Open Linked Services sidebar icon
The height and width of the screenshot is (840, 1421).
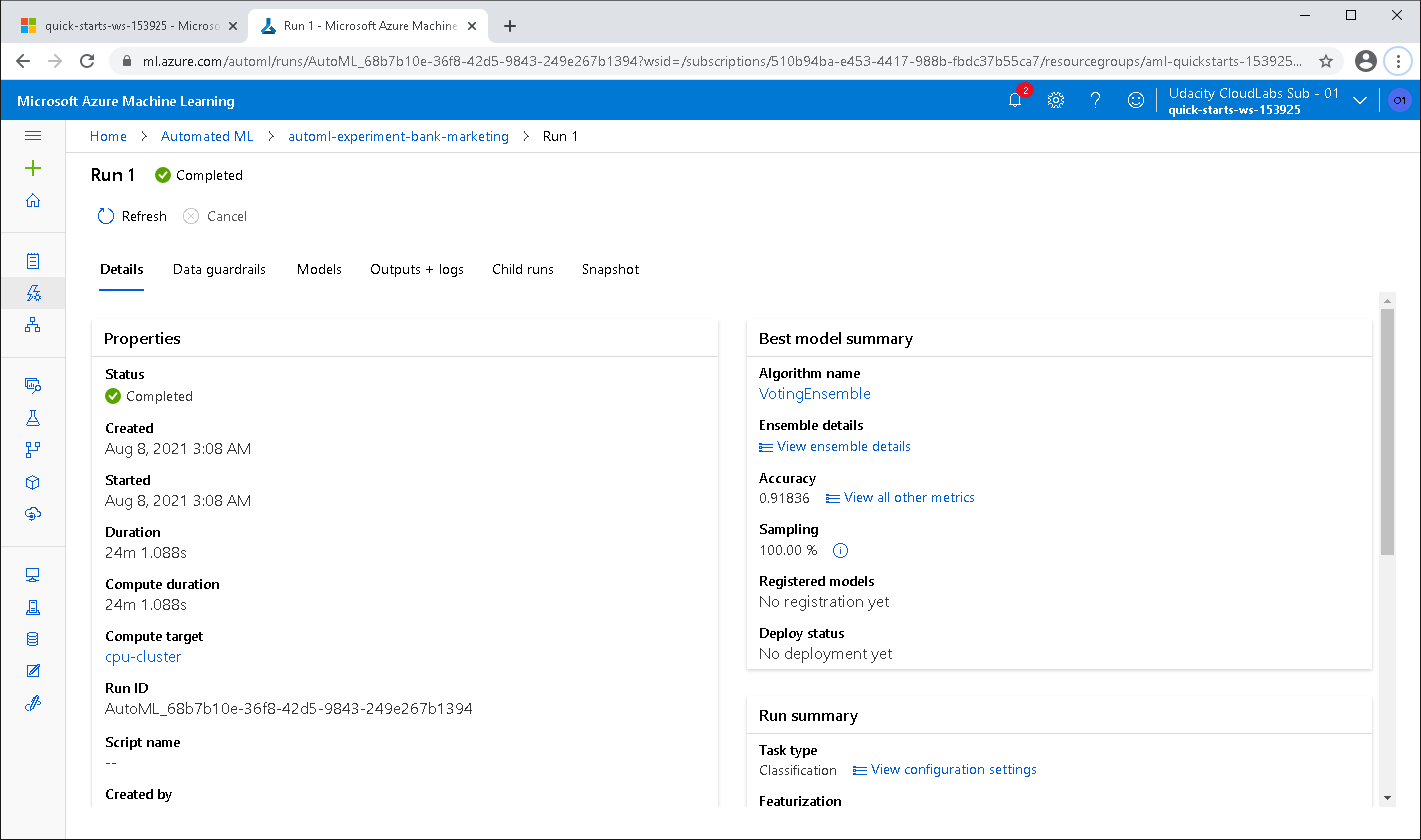tap(33, 703)
